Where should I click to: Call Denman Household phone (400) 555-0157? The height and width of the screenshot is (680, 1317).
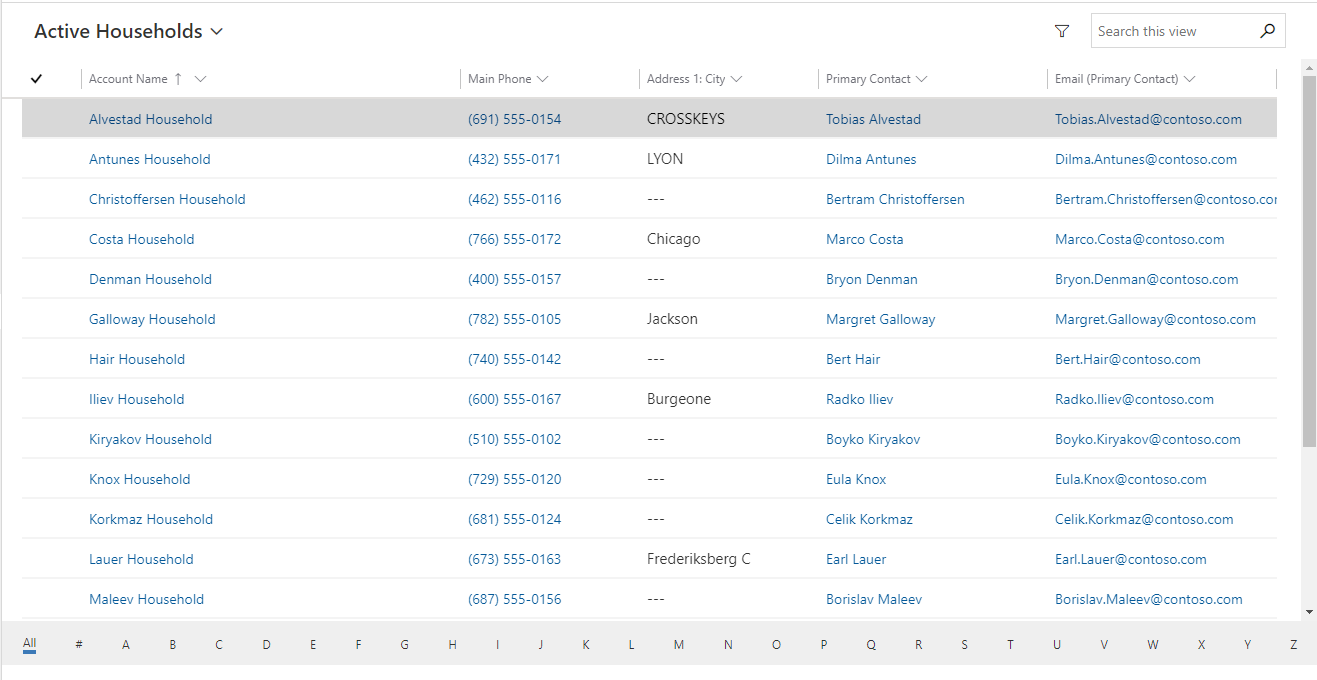click(515, 279)
